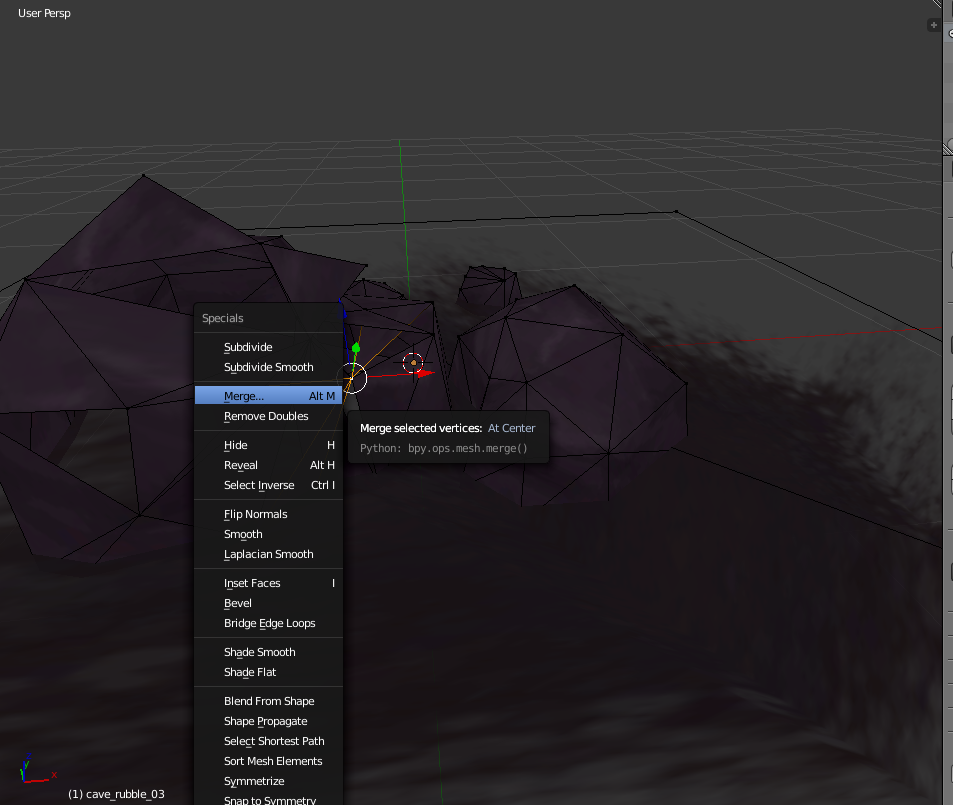The width and height of the screenshot is (953, 805).
Task: Choose Shade Flat entry
Action: point(268,672)
